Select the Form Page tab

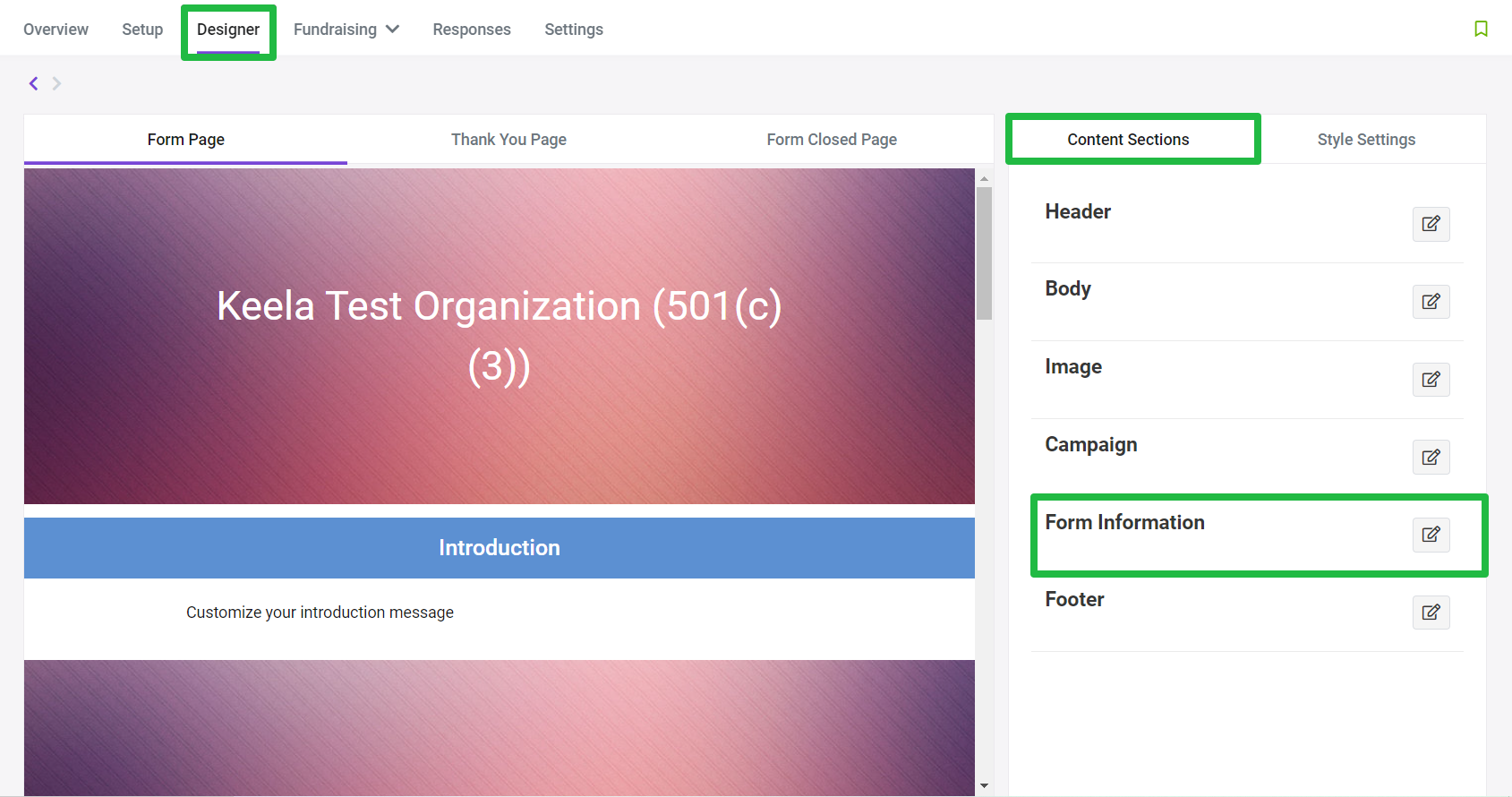(x=185, y=140)
